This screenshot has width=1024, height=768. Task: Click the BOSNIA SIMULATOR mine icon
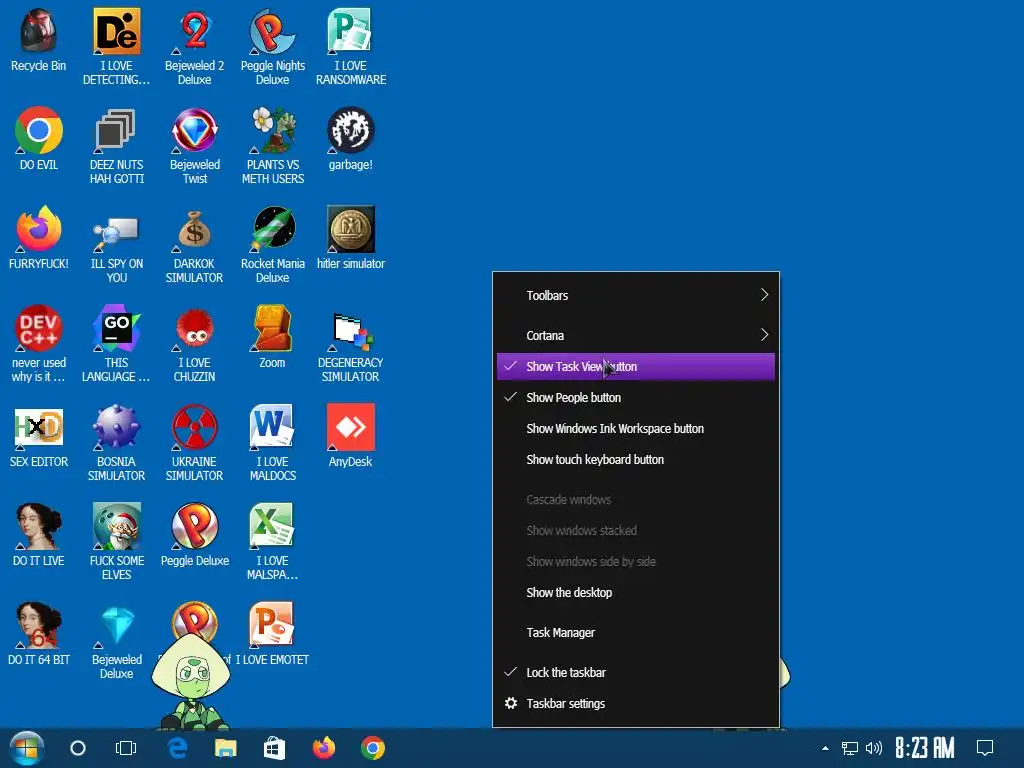click(x=116, y=428)
